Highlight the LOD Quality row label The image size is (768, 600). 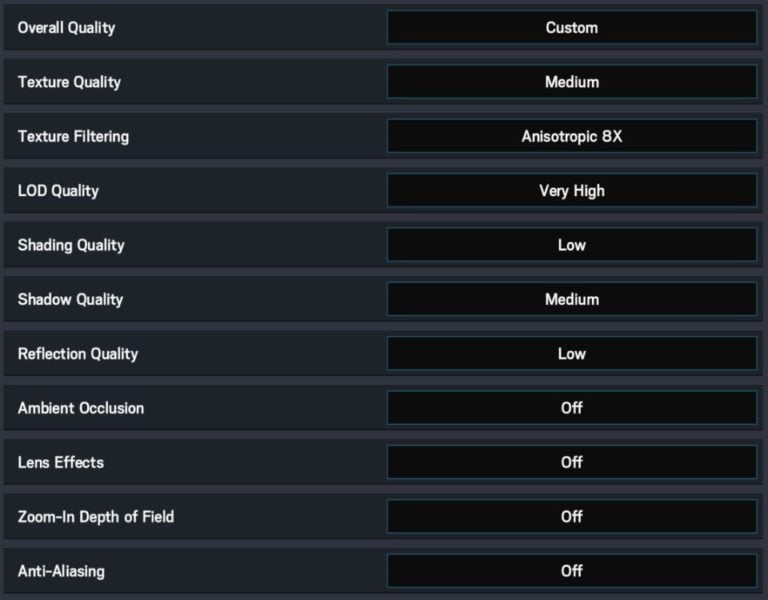pos(58,190)
